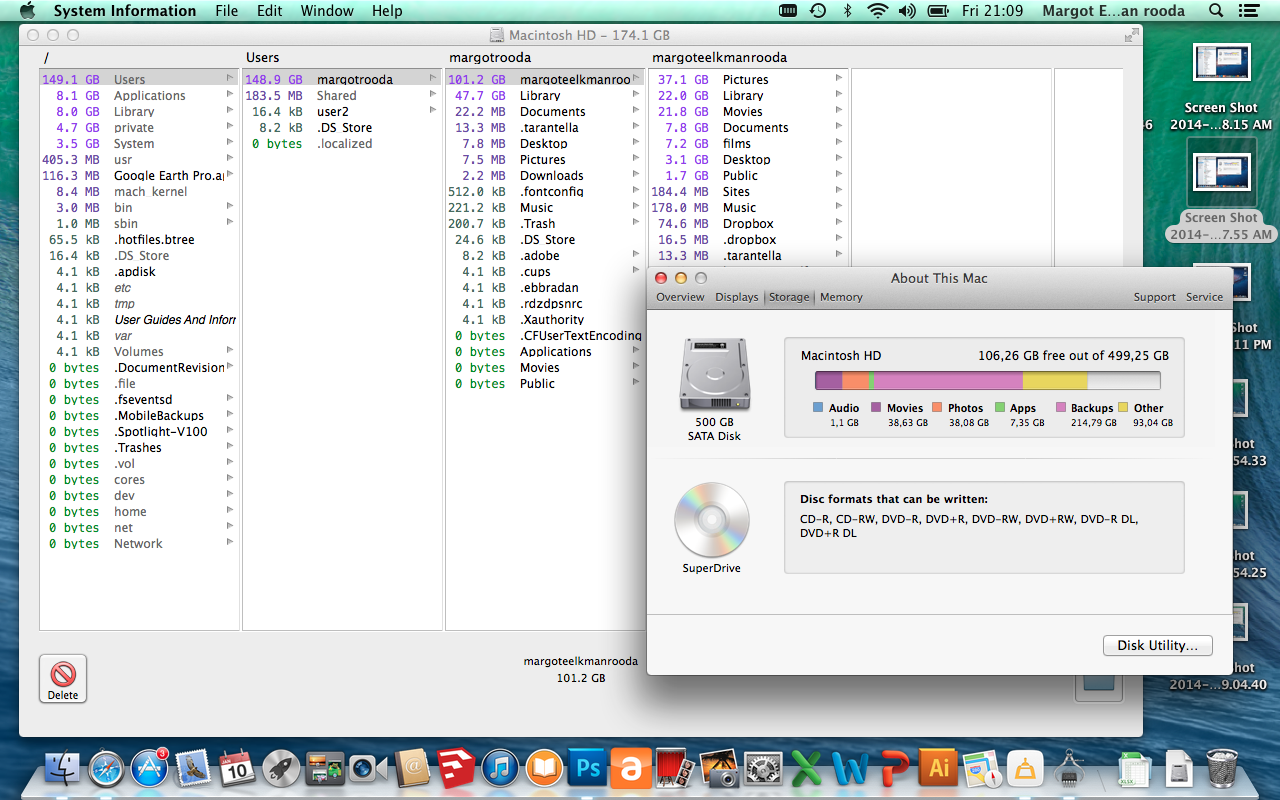The image size is (1280, 800).
Task: Expand the Volumes folder arrow
Action: 230,351
